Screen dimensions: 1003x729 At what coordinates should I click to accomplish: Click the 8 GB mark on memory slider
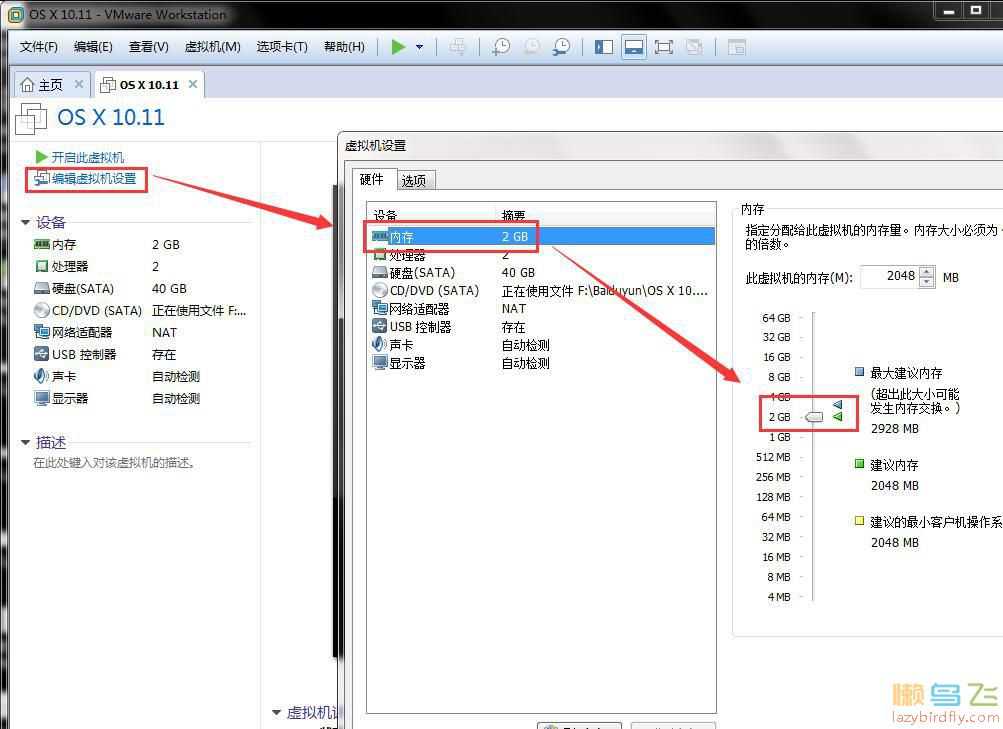click(x=779, y=377)
